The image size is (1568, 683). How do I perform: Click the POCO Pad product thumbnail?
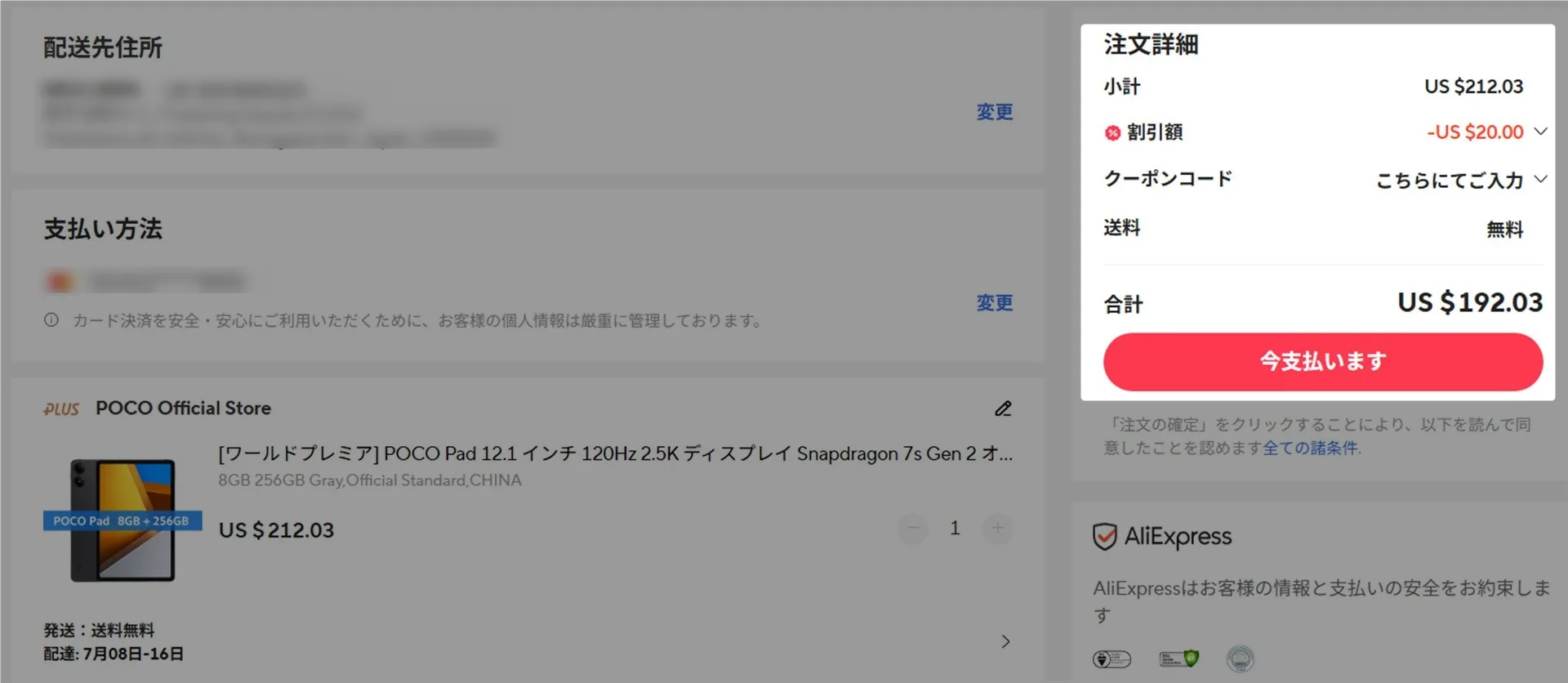pyautogui.click(x=122, y=520)
